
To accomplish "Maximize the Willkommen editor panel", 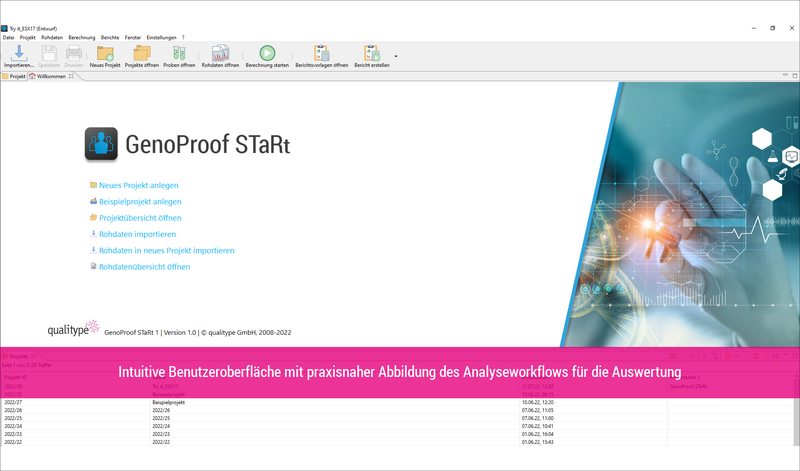I will 794,76.
